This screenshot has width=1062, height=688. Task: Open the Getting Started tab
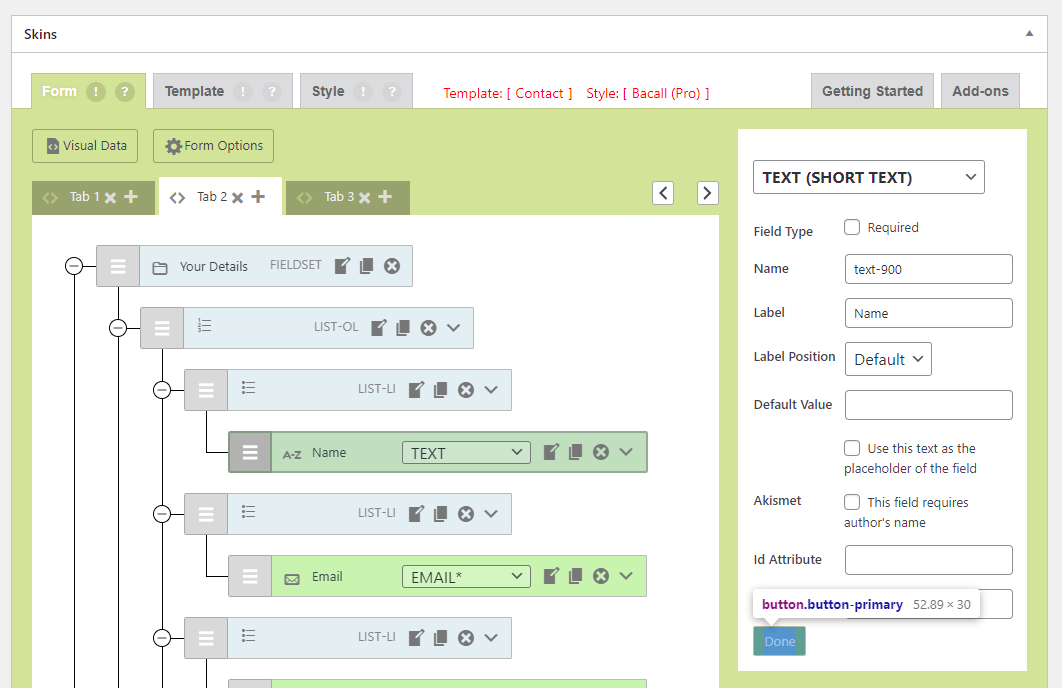click(872, 91)
